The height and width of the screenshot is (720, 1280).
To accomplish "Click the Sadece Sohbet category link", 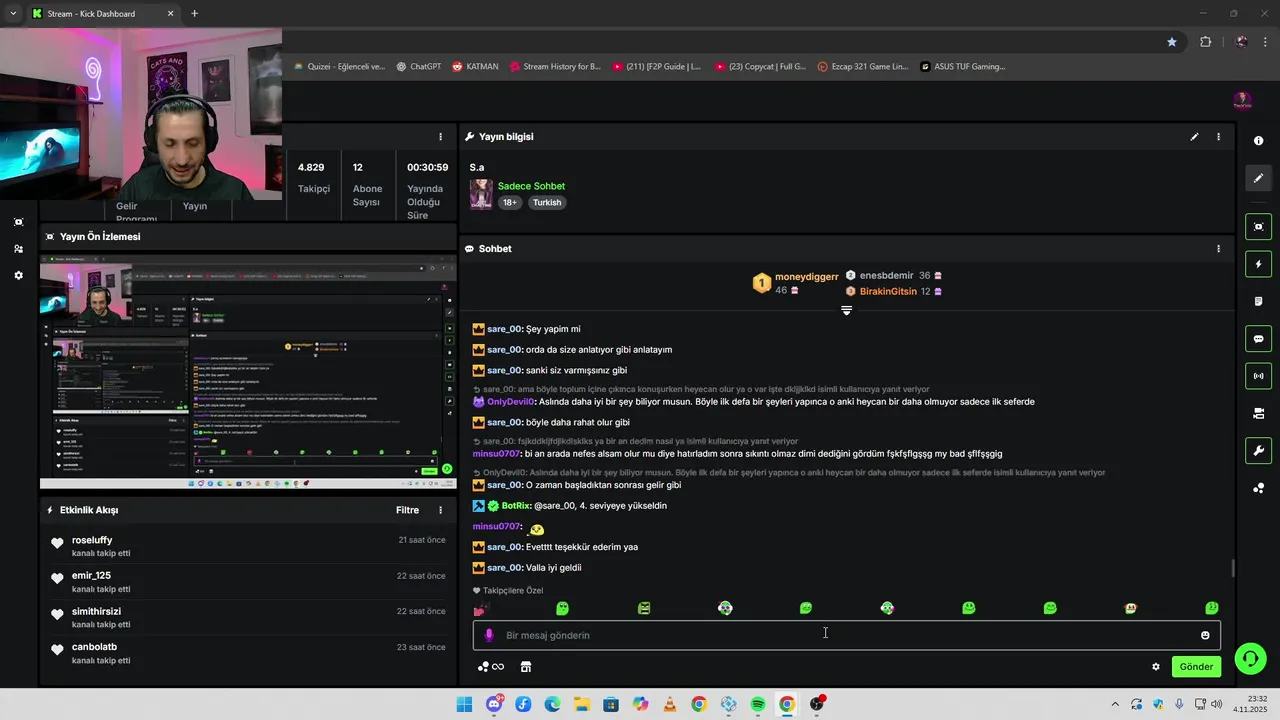I will tap(531, 186).
